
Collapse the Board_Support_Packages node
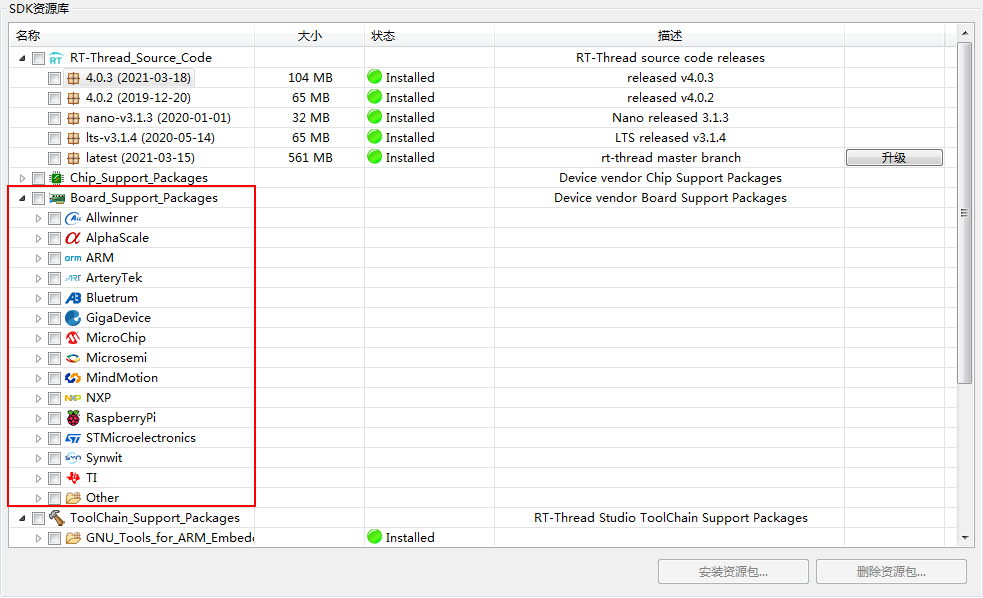(23, 199)
